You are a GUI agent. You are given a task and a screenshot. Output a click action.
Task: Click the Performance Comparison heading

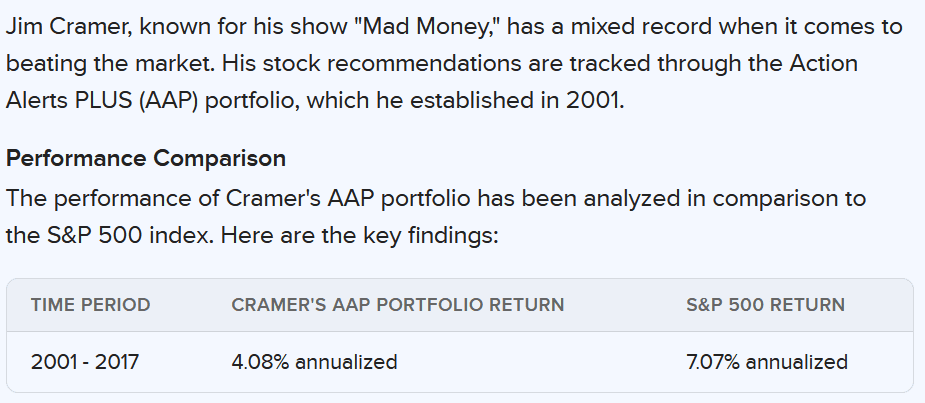click(x=146, y=159)
